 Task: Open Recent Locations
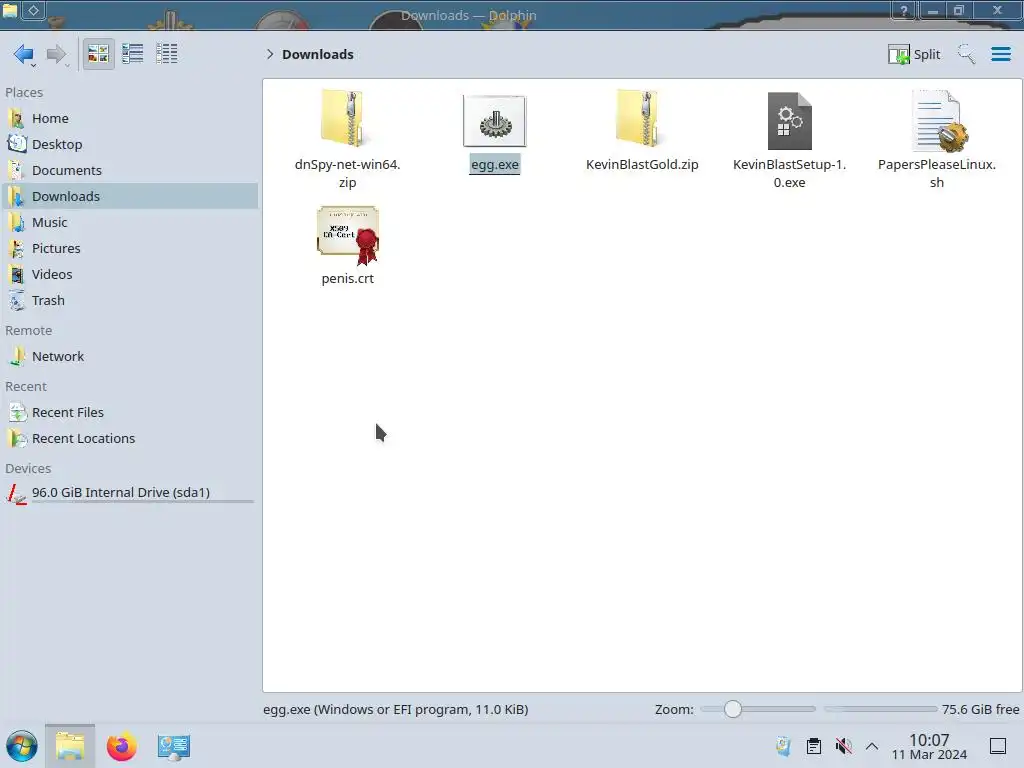(130, 439)
